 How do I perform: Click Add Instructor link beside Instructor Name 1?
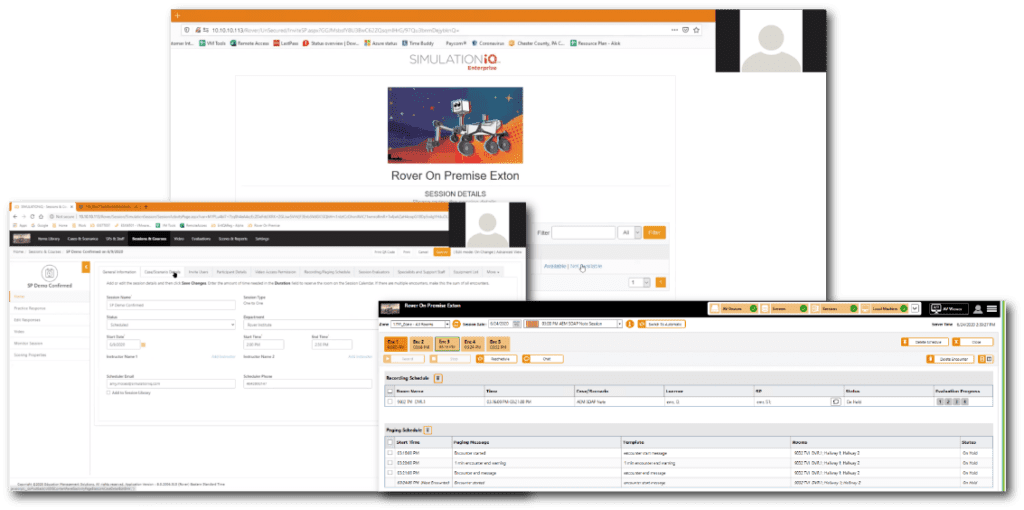(223, 357)
